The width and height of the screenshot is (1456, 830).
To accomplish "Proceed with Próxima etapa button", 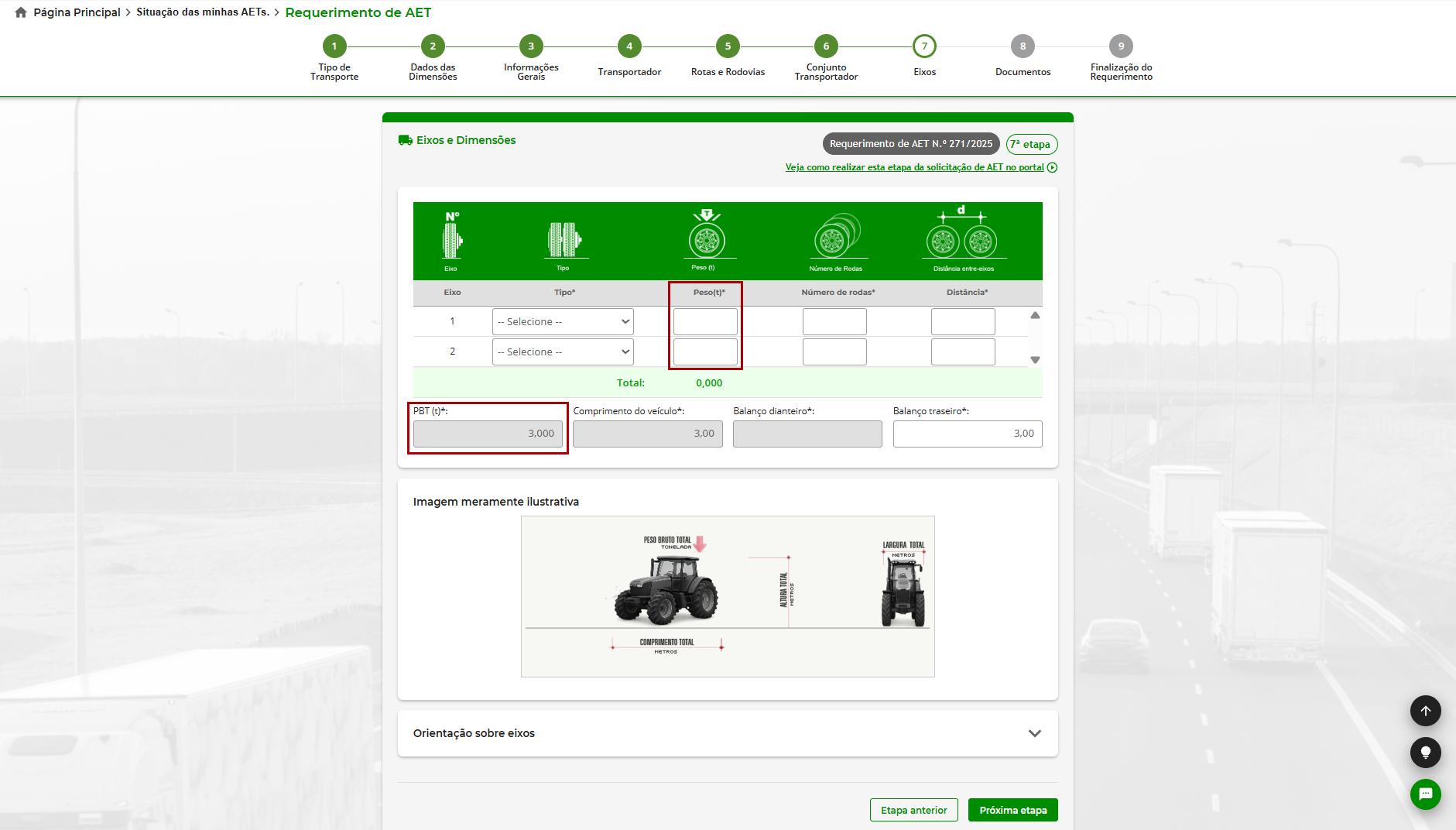I will click(x=1012, y=810).
